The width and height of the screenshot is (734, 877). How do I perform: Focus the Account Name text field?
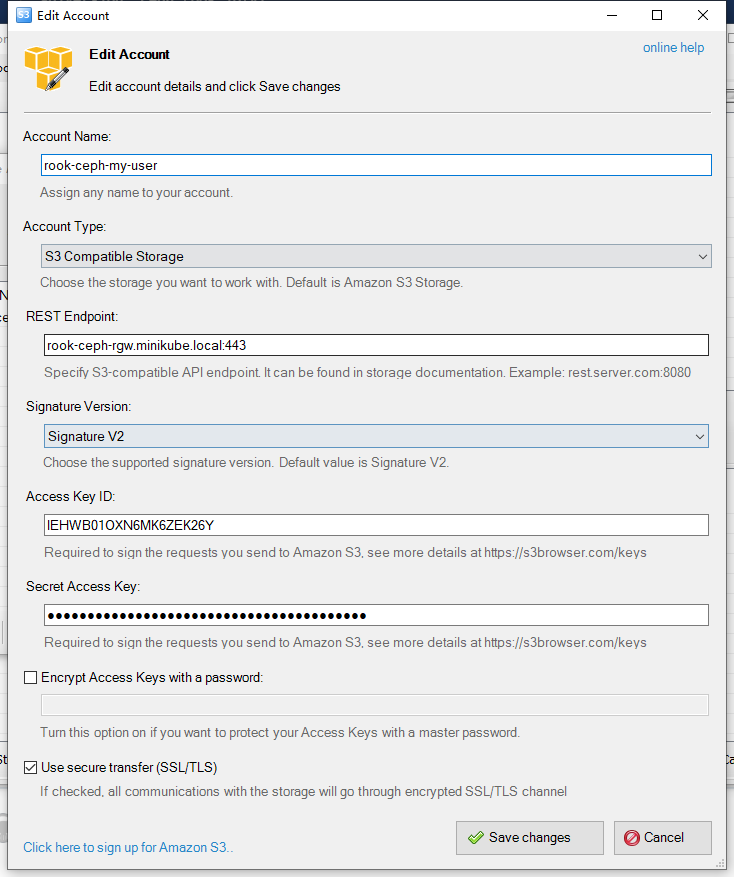click(x=376, y=165)
